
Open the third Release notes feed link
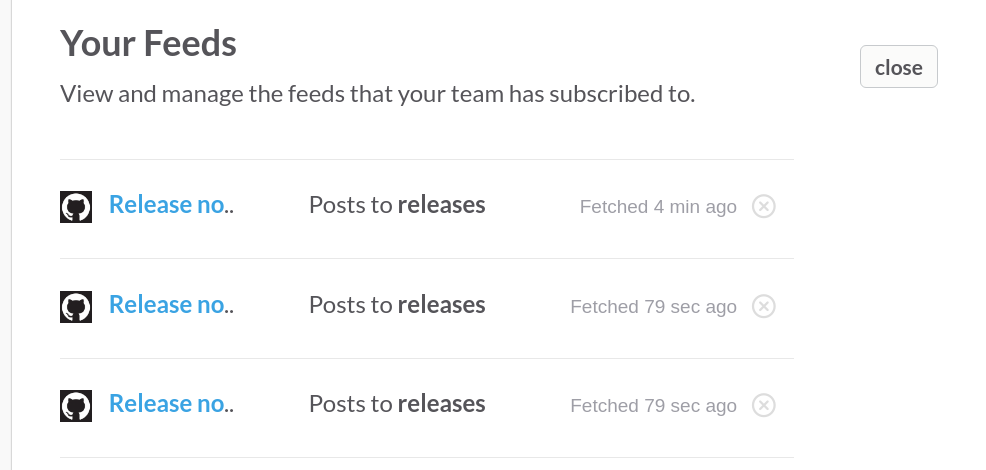[x=170, y=404]
